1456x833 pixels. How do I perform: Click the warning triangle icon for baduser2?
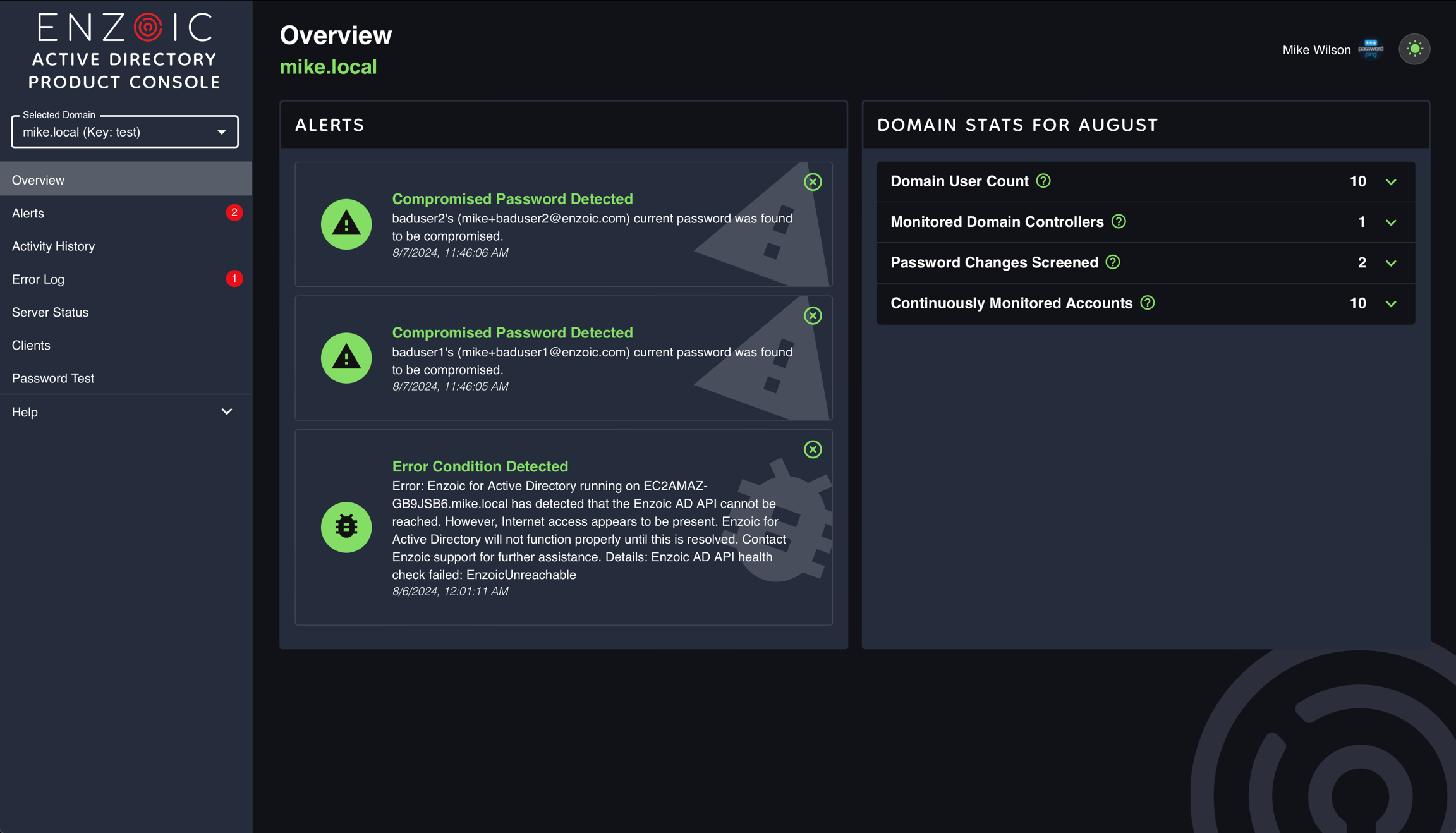[346, 224]
